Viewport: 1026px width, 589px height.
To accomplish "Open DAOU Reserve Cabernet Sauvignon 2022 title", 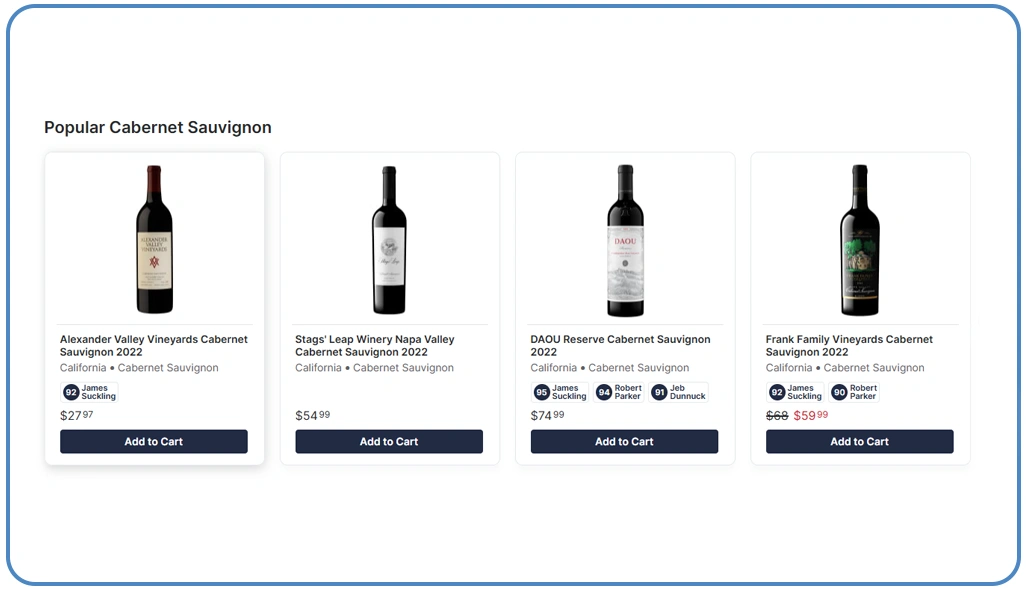I will click(620, 346).
